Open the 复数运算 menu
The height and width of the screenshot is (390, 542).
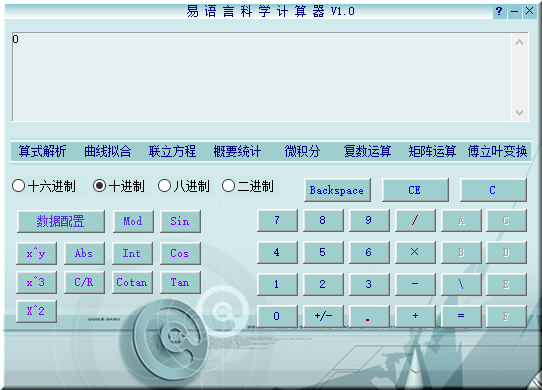tap(367, 151)
